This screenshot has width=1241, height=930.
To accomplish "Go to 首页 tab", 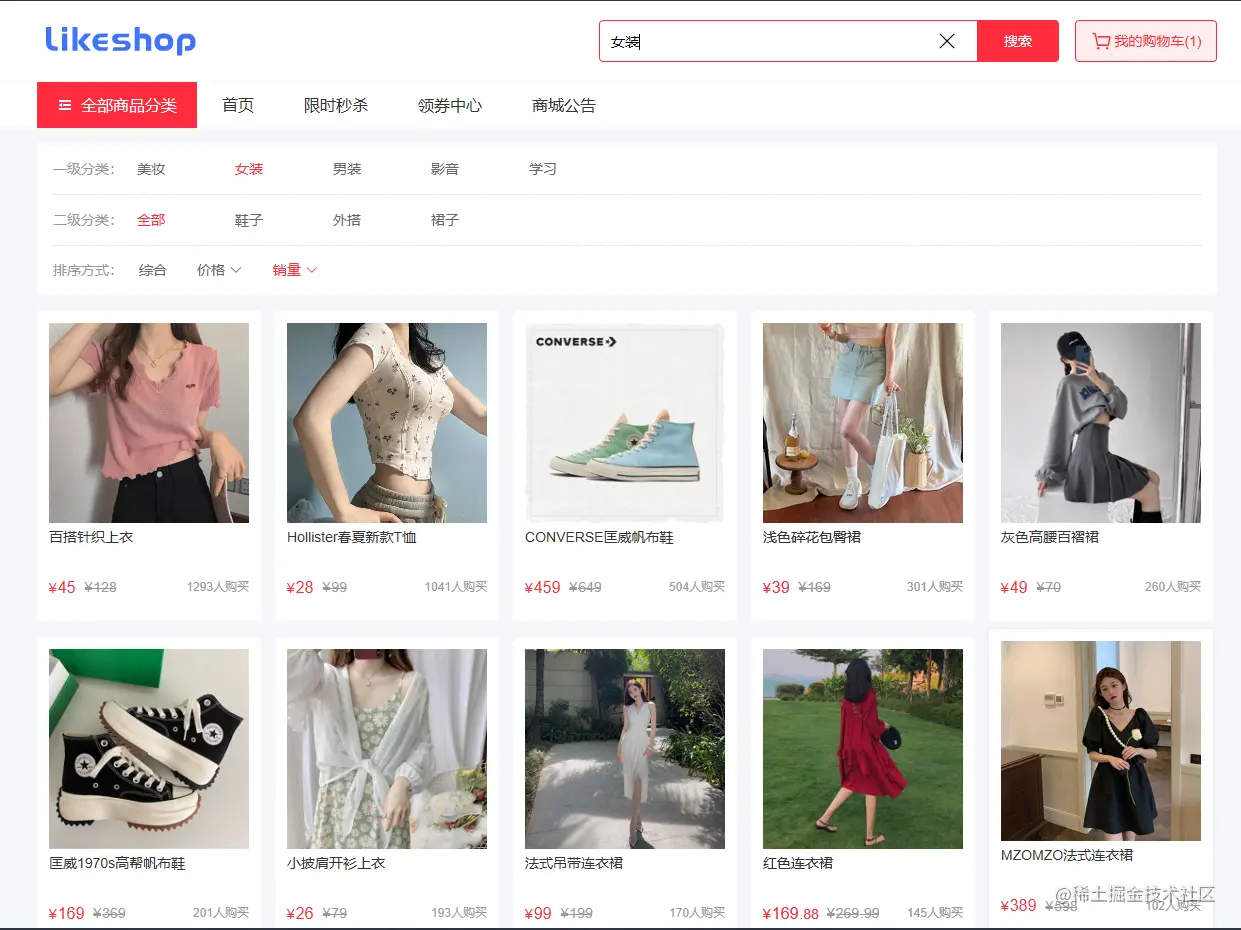I will tap(238, 105).
